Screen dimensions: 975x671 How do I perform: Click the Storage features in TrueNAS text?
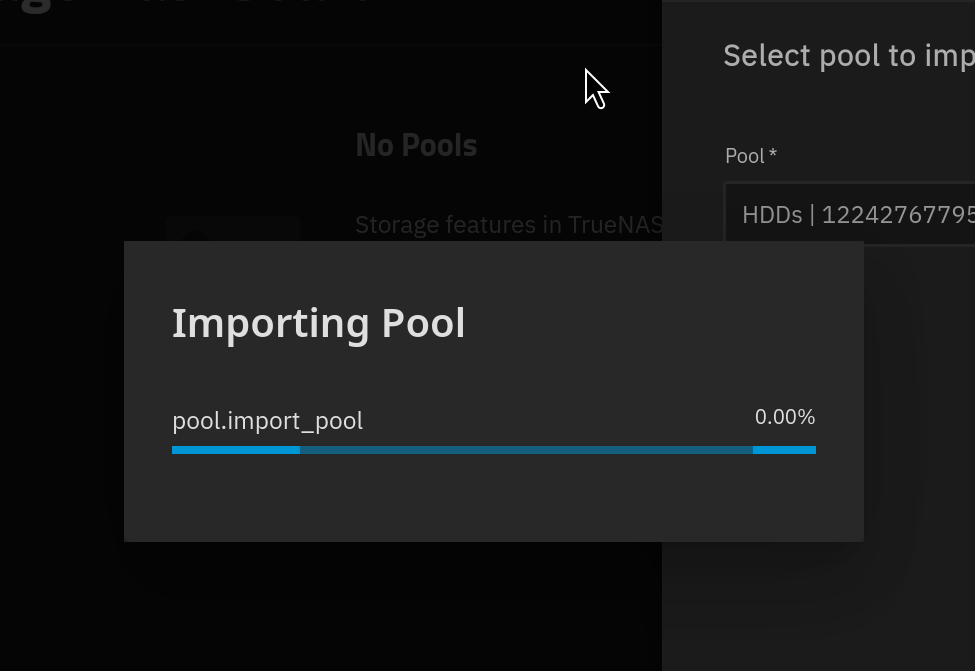[x=508, y=224]
